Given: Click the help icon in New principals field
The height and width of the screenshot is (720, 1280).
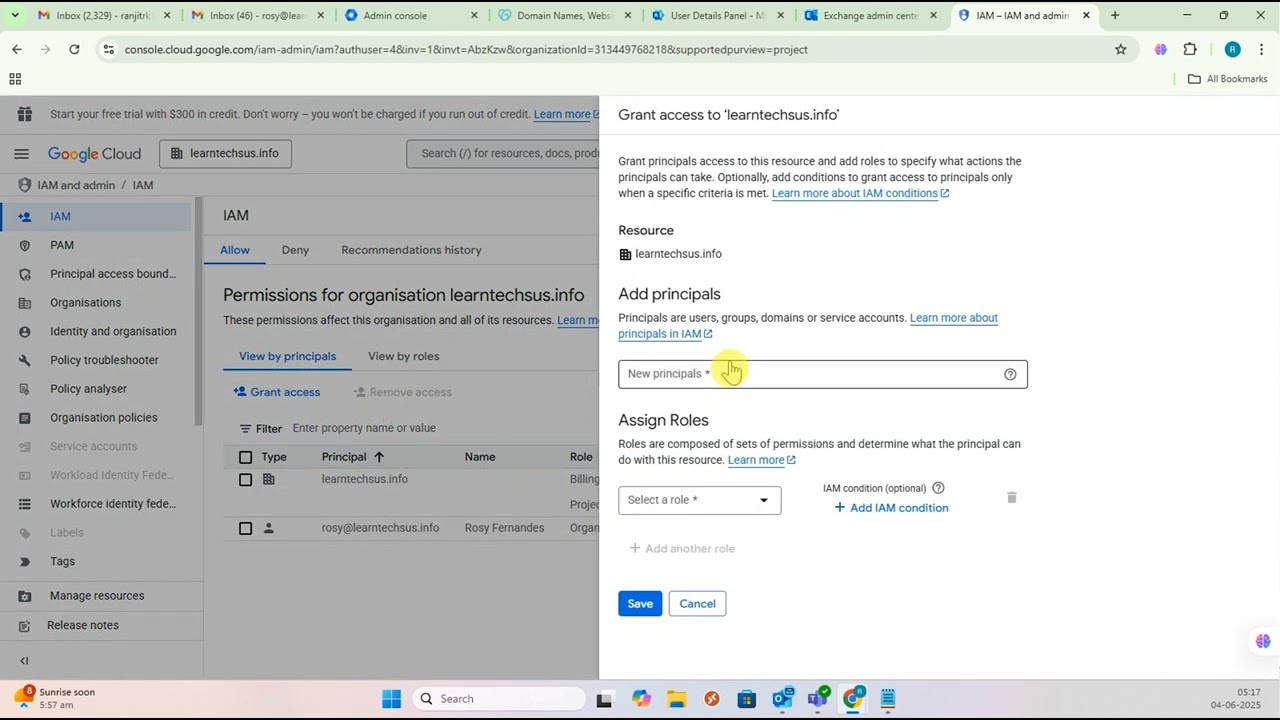Looking at the screenshot, I should [x=1010, y=374].
